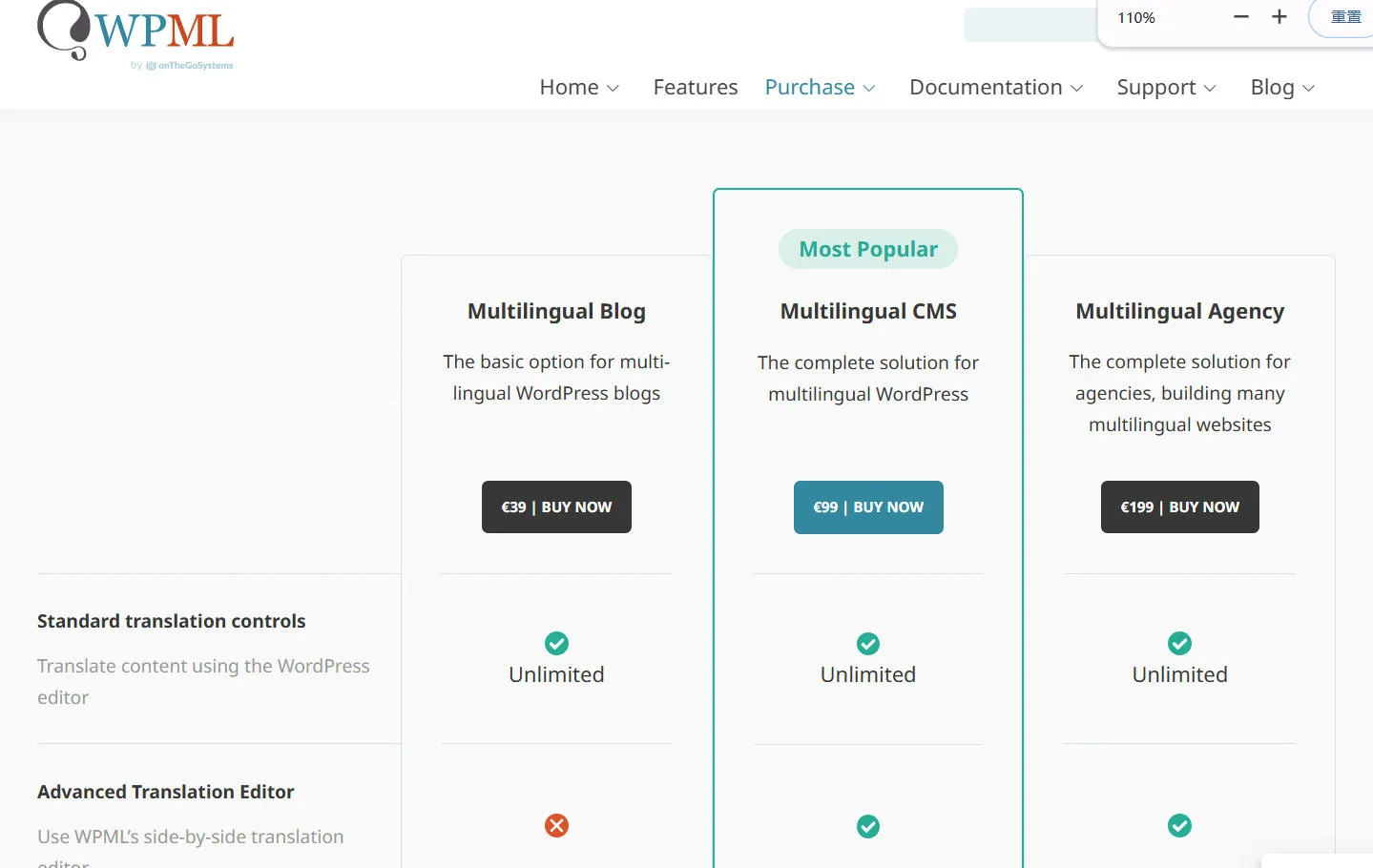Go to the Features page
The width and height of the screenshot is (1373, 868).
696,88
